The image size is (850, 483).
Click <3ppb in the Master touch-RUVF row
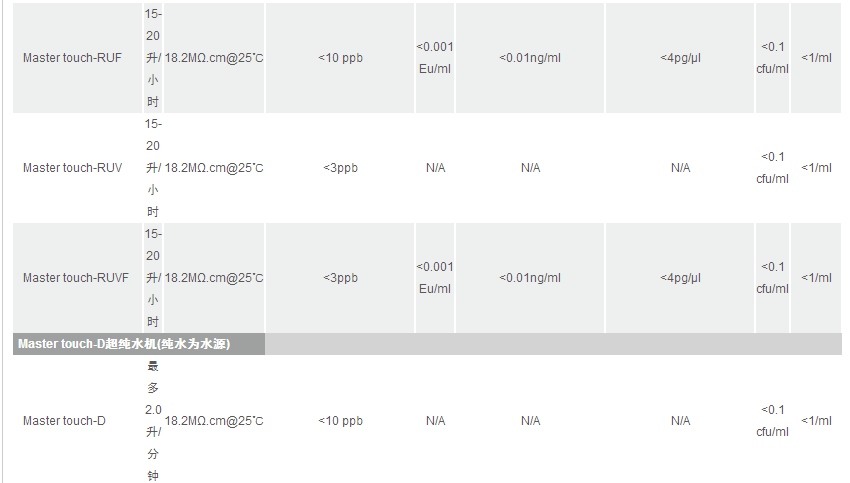[x=340, y=278]
